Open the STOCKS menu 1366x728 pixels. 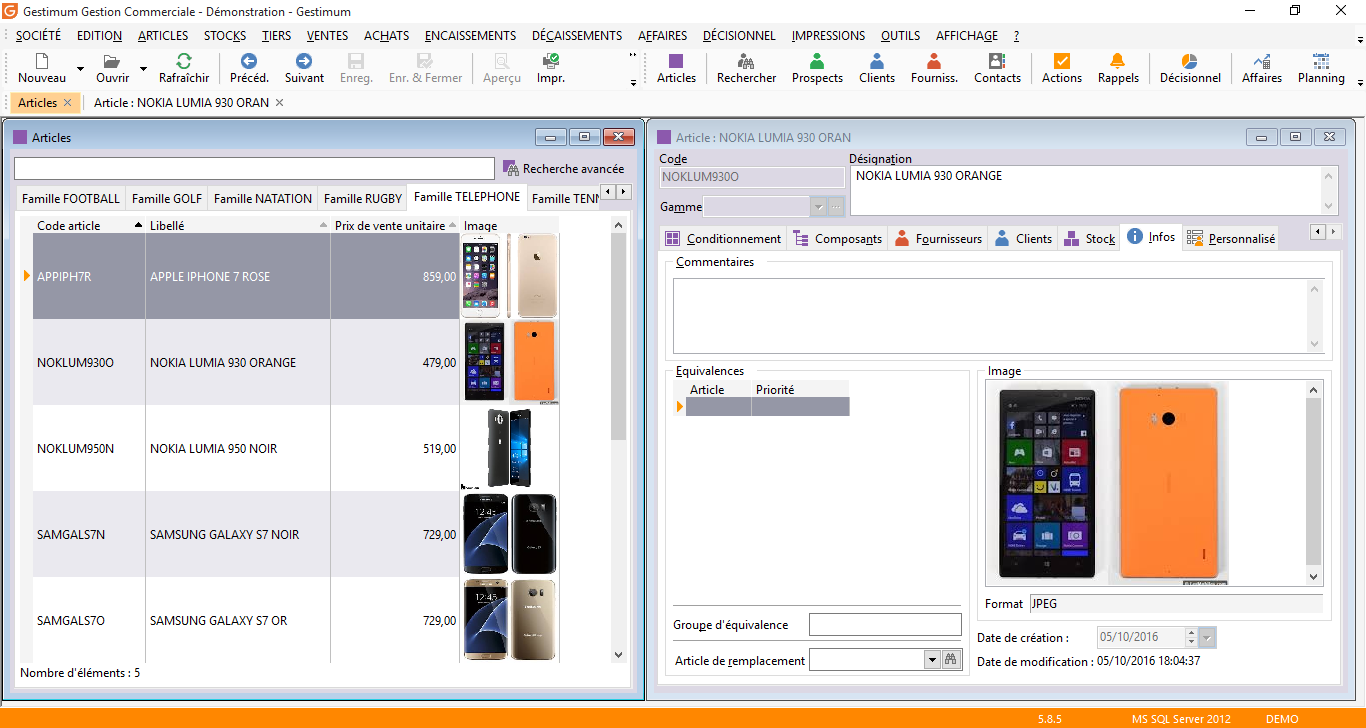click(x=225, y=35)
